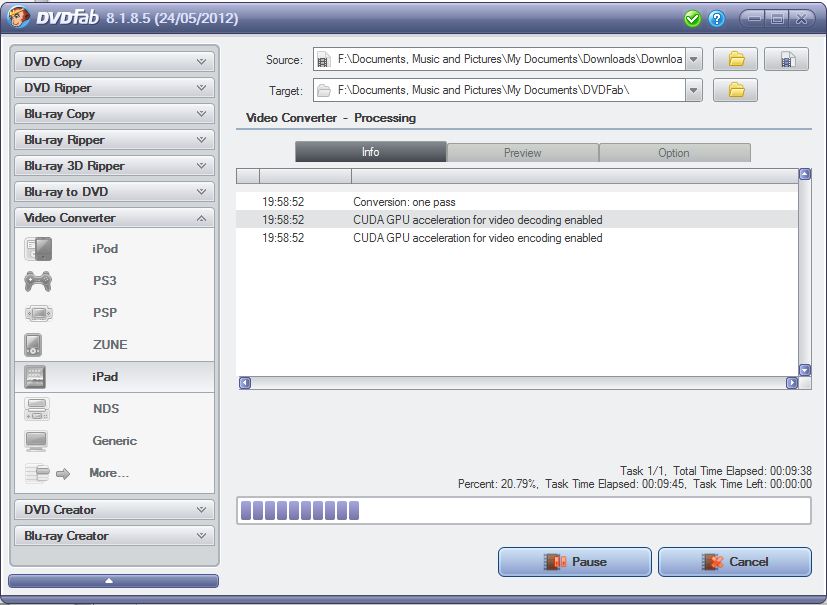Collapse sidebar with bottom blue arrow bar
This screenshot has width=827, height=605.
point(113,581)
